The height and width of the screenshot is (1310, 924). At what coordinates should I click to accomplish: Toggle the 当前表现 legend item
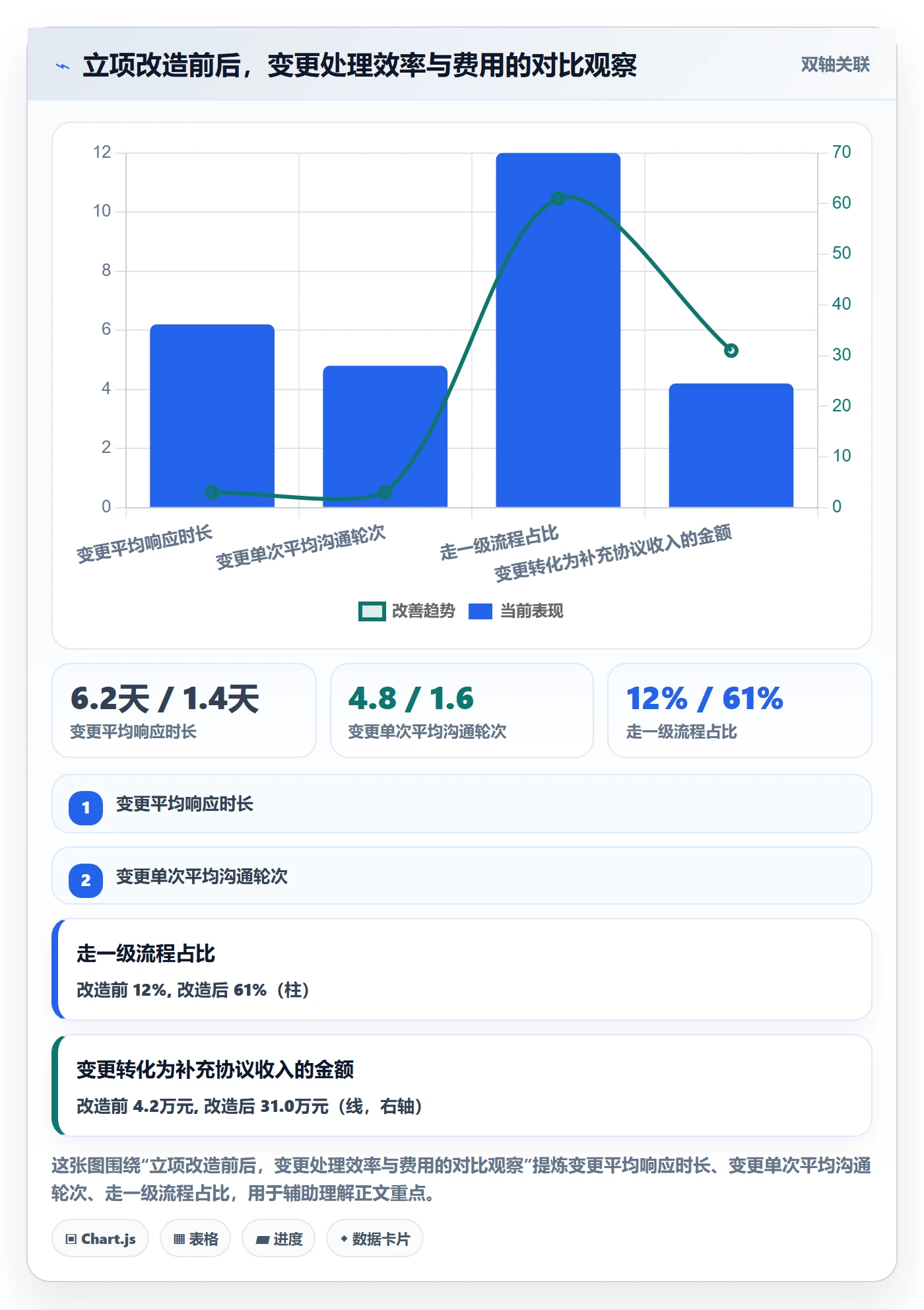coord(516,611)
